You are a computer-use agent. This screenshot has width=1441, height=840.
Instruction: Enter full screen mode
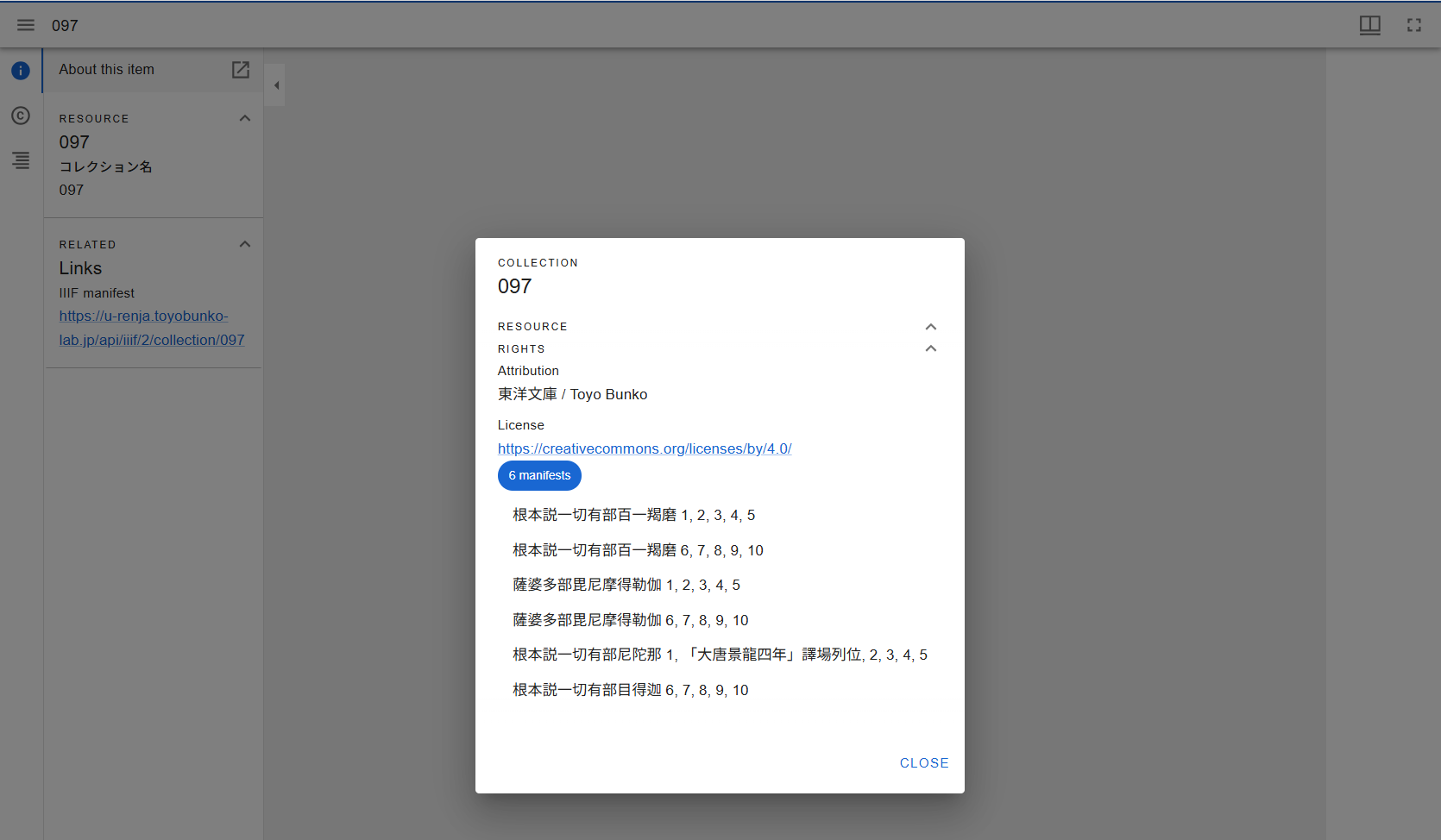(1413, 25)
